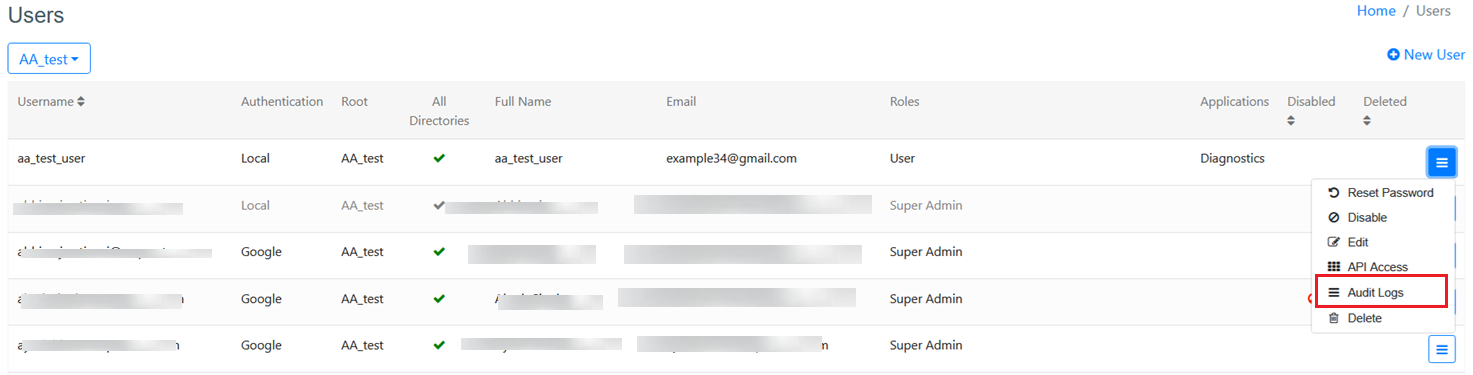Sort the table by Disabled column
The image size is (1473, 375).
click(1311, 110)
